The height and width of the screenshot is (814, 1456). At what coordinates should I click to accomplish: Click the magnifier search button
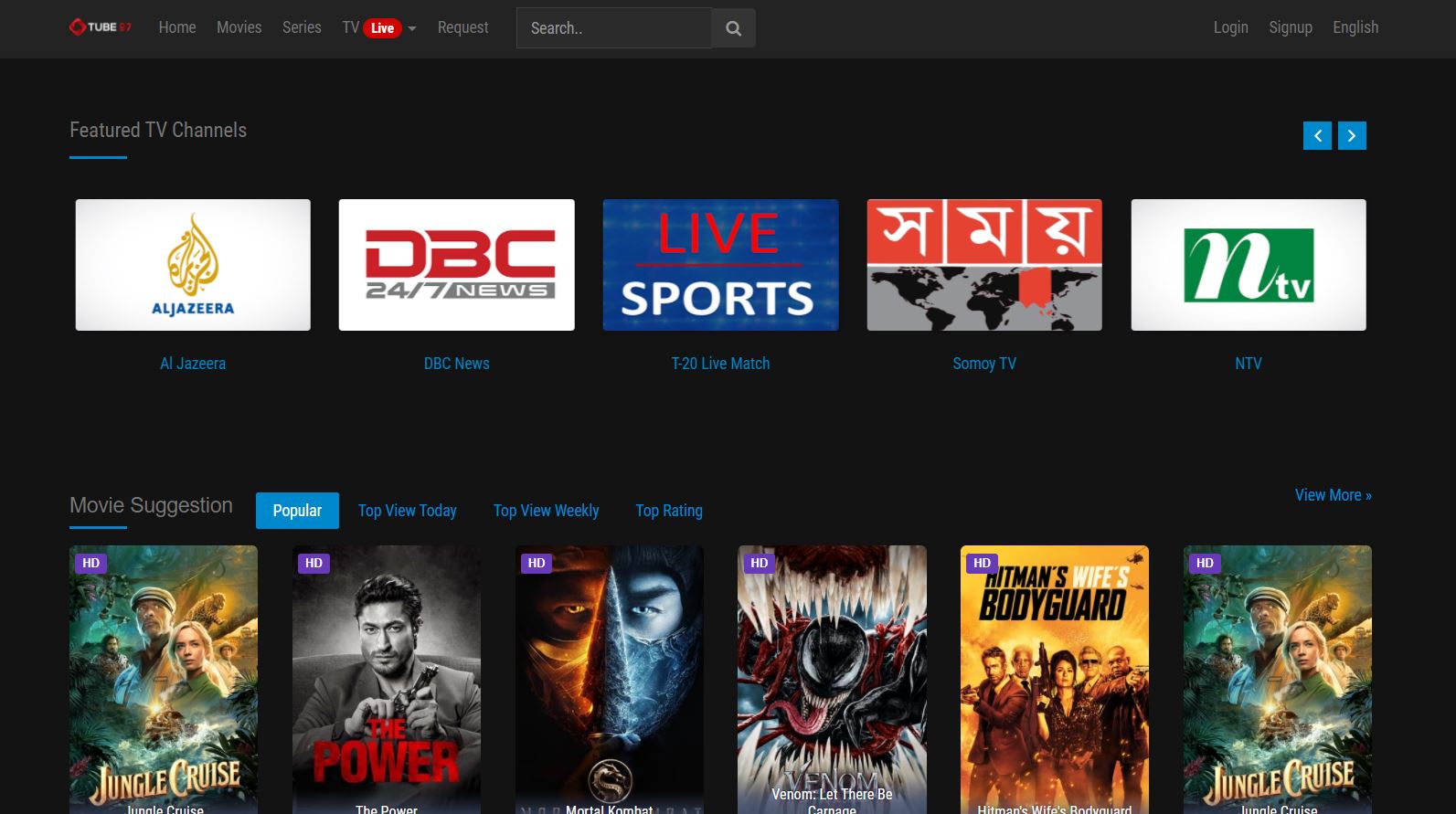click(x=733, y=28)
